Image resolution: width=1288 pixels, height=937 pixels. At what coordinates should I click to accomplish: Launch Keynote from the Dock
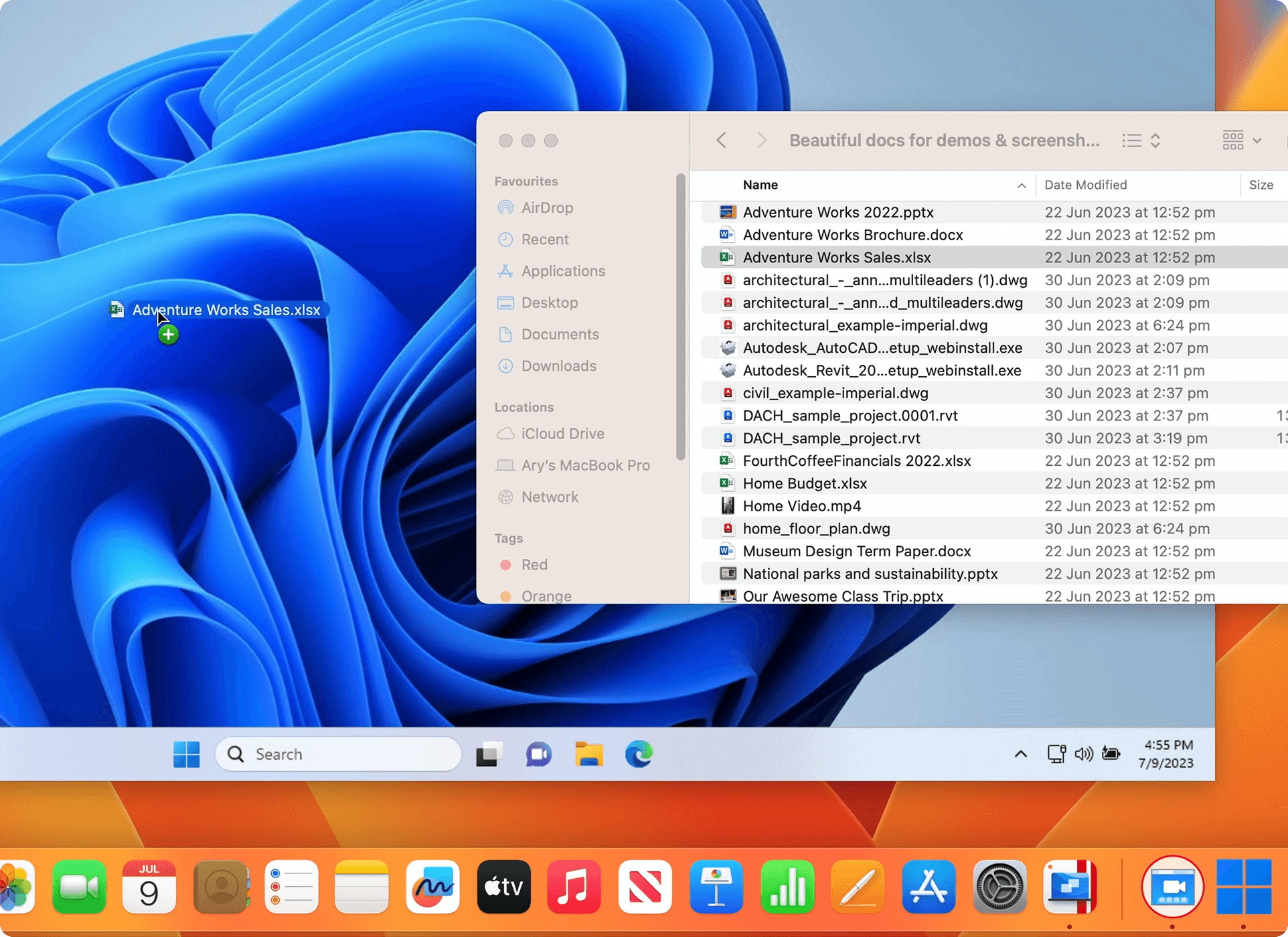coord(716,887)
